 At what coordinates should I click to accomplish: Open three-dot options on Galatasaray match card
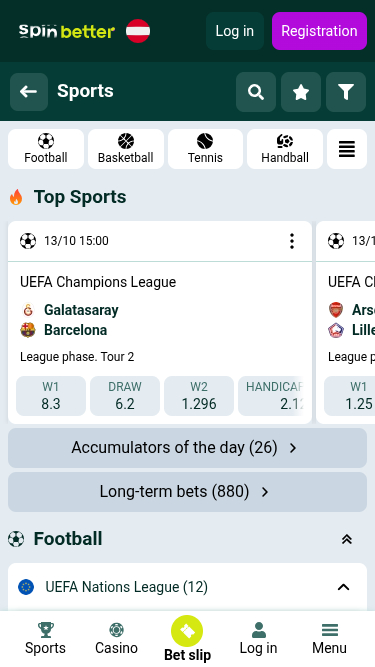[x=292, y=241]
